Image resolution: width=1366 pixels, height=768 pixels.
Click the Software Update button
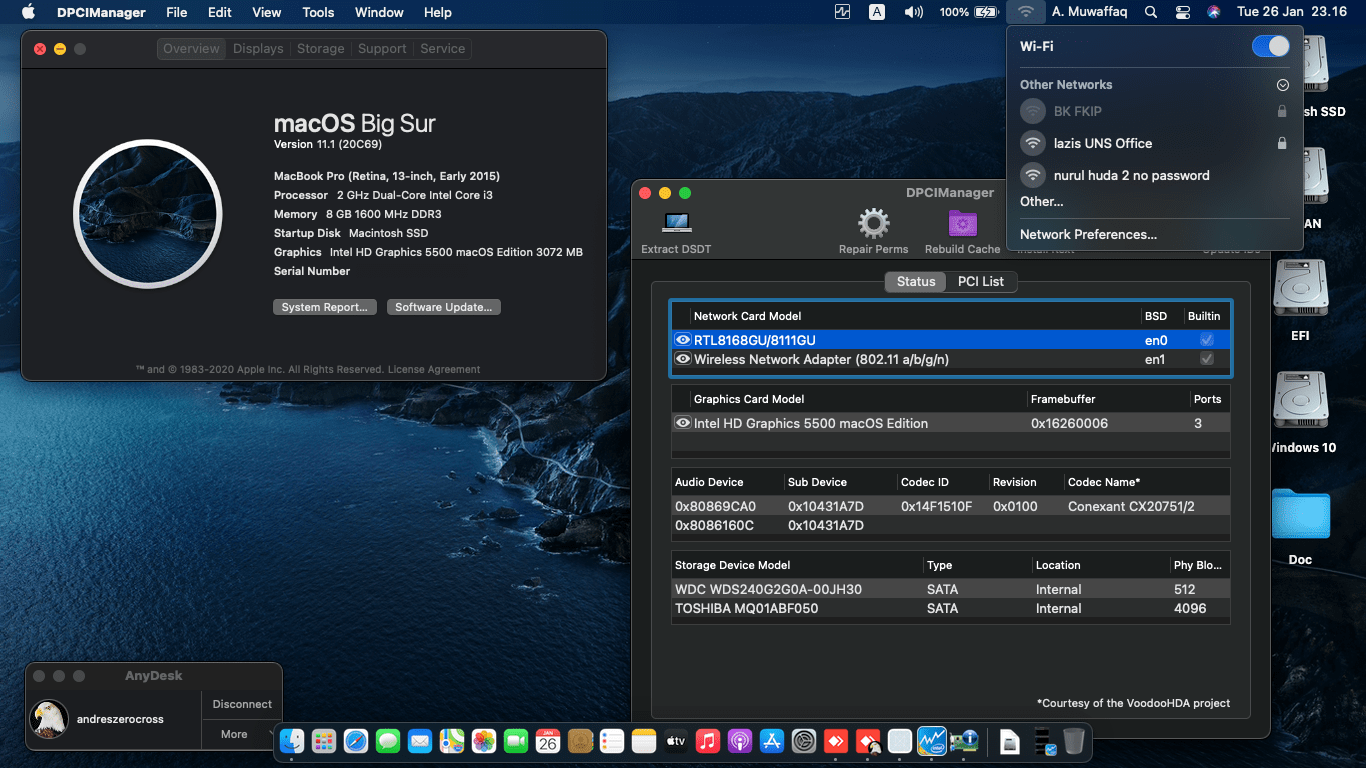click(444, 307)
